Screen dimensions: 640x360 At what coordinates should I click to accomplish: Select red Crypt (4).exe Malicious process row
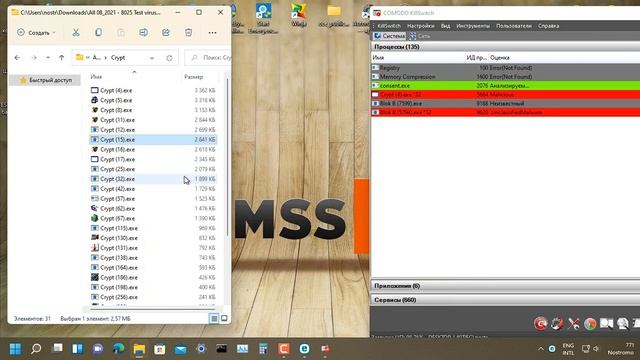(505, 95)
